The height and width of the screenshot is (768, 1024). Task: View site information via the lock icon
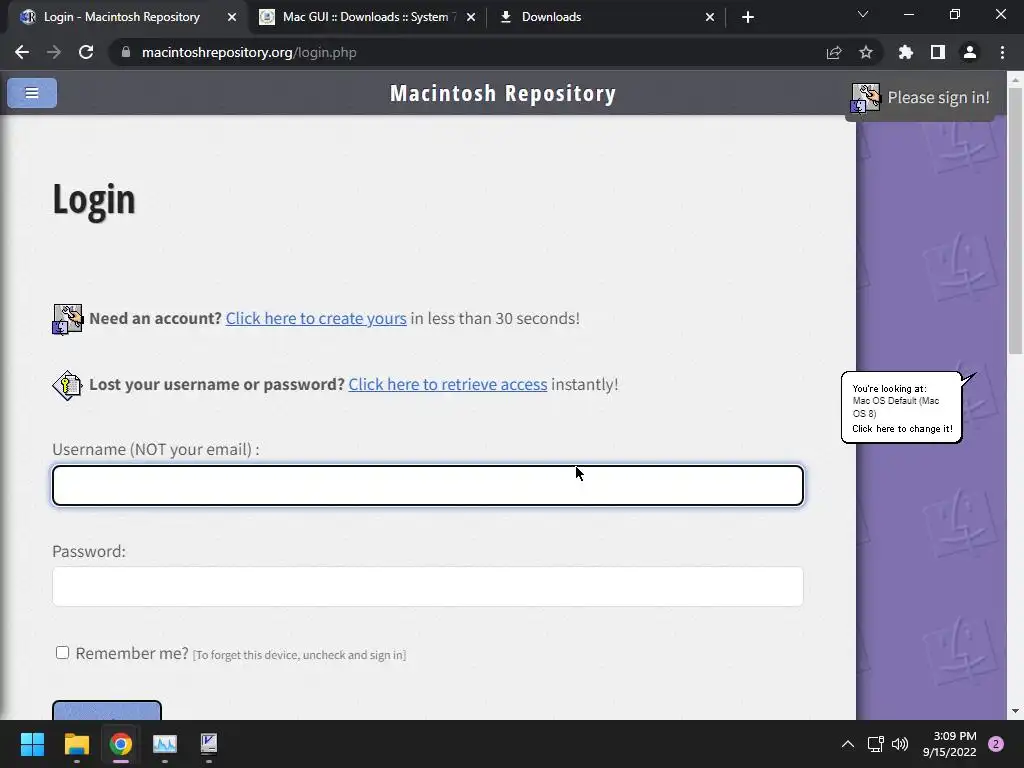click(x=125, y=52)
